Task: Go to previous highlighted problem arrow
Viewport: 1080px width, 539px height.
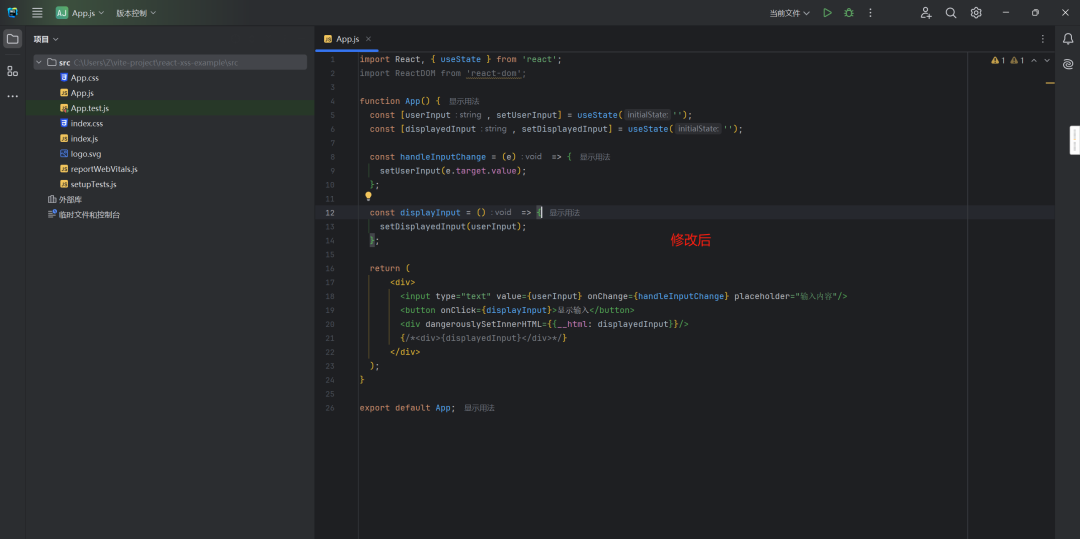Action: coord(1033,61)
